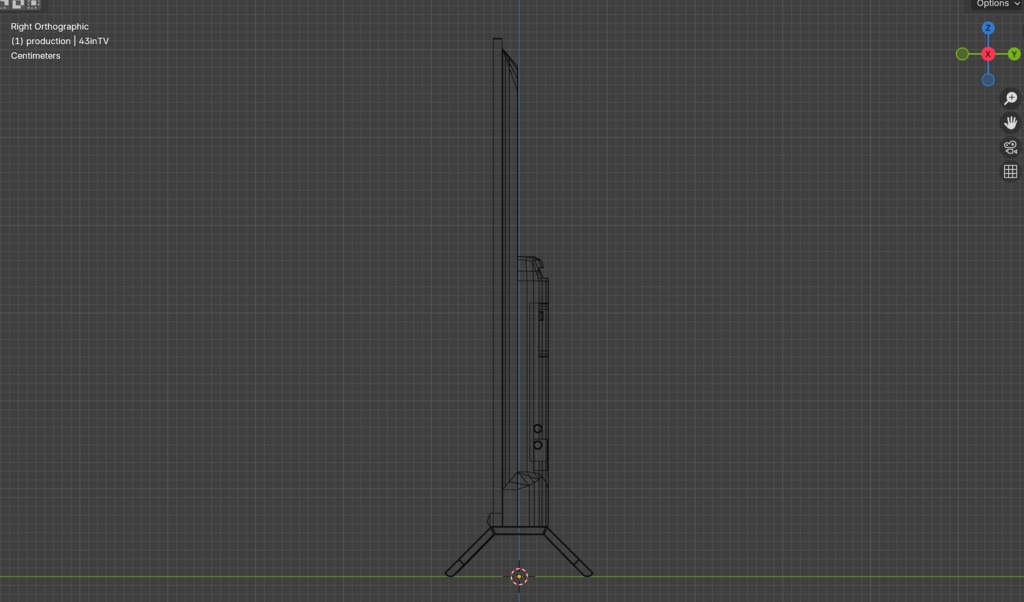Click the red X axis gizmo handle
Image resolution: width=1024 pixels, height=602 pixels.
988,54
